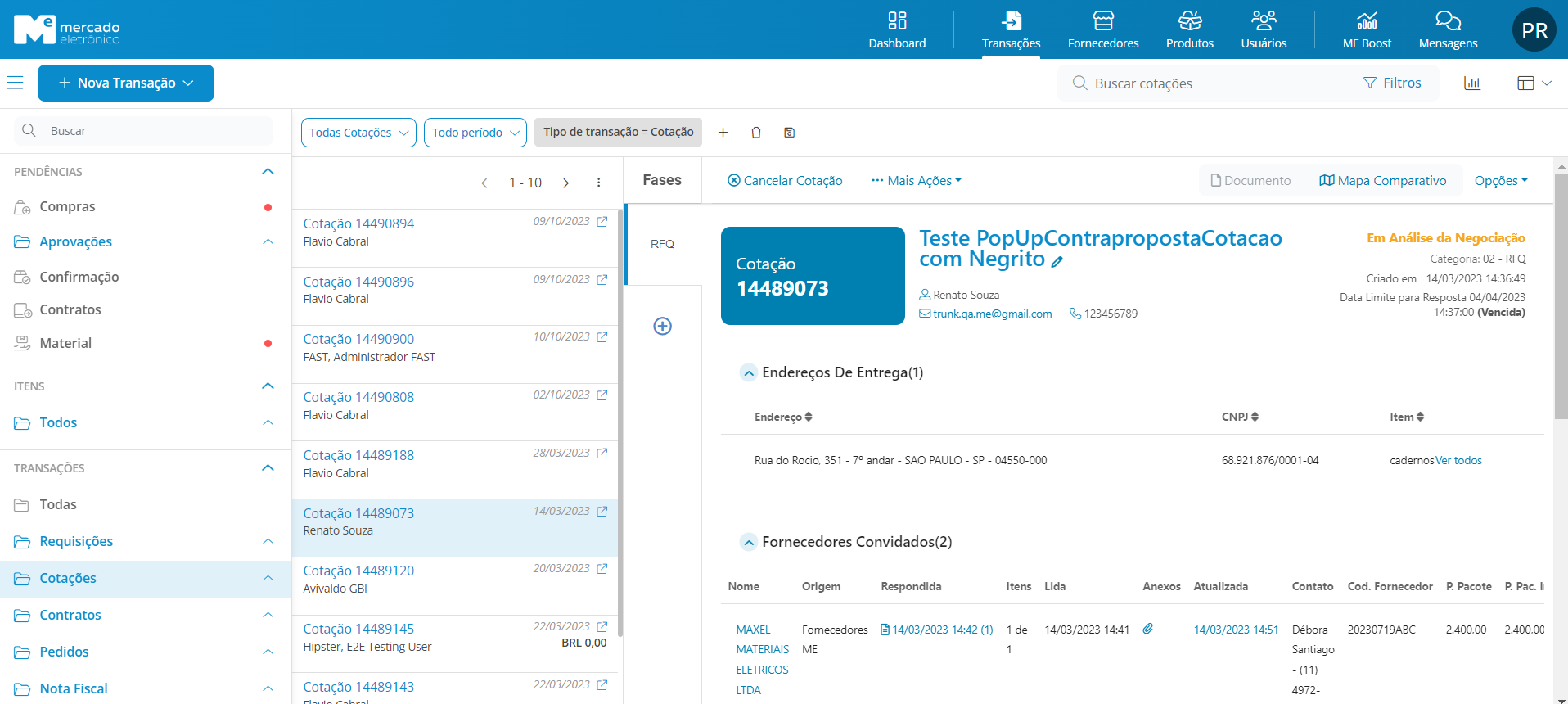Delete filter with the trash icon

pos(756,133)
